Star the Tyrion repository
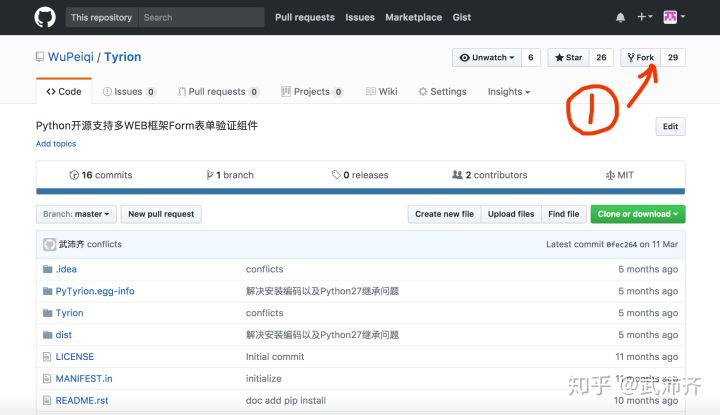Viewport: 720px width, 415px height. pos(568,57)
